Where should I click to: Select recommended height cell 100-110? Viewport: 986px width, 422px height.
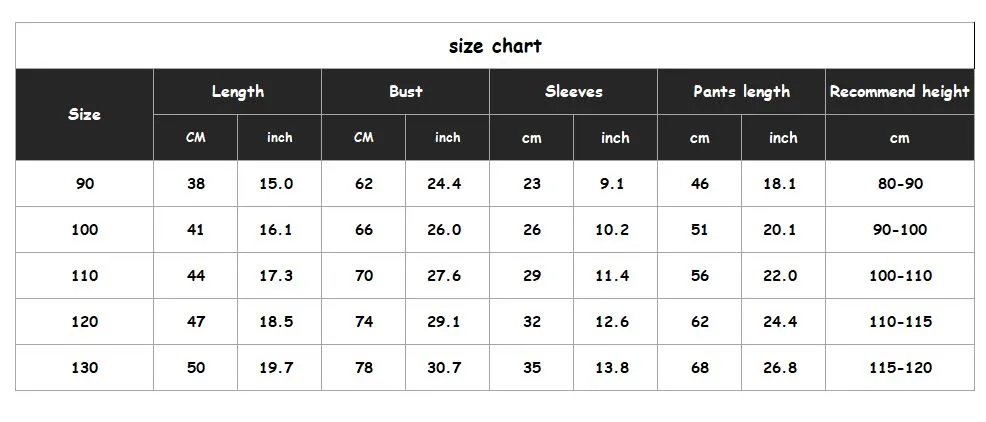[x=899, y=276]
